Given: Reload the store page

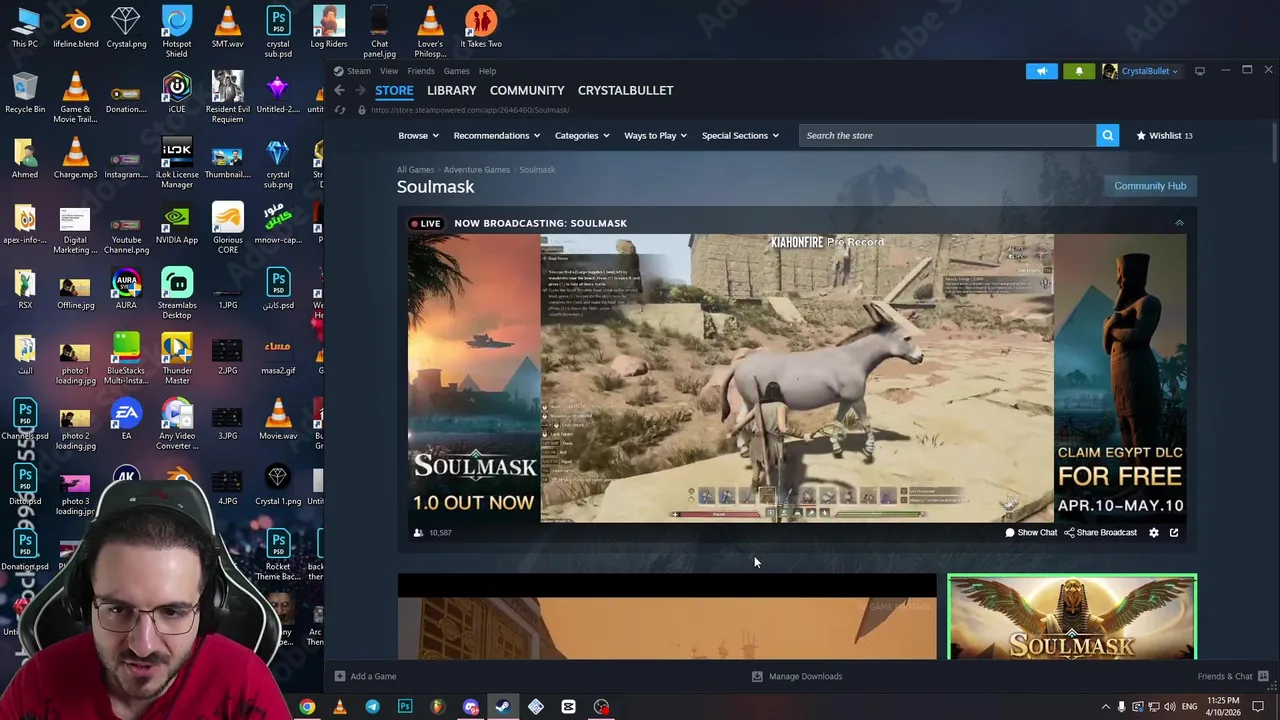Looking at the screenshot, I should pos(340,110).
